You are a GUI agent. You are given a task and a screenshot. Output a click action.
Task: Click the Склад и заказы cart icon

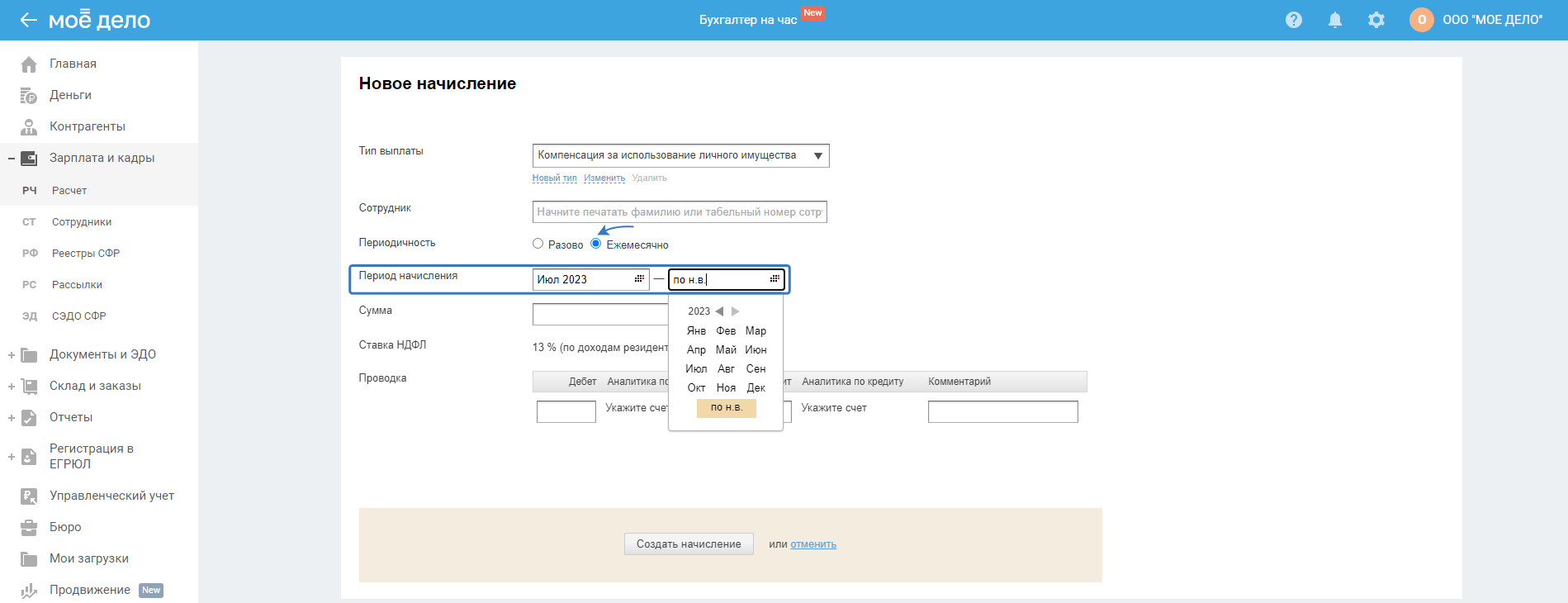tap(29, 387)
